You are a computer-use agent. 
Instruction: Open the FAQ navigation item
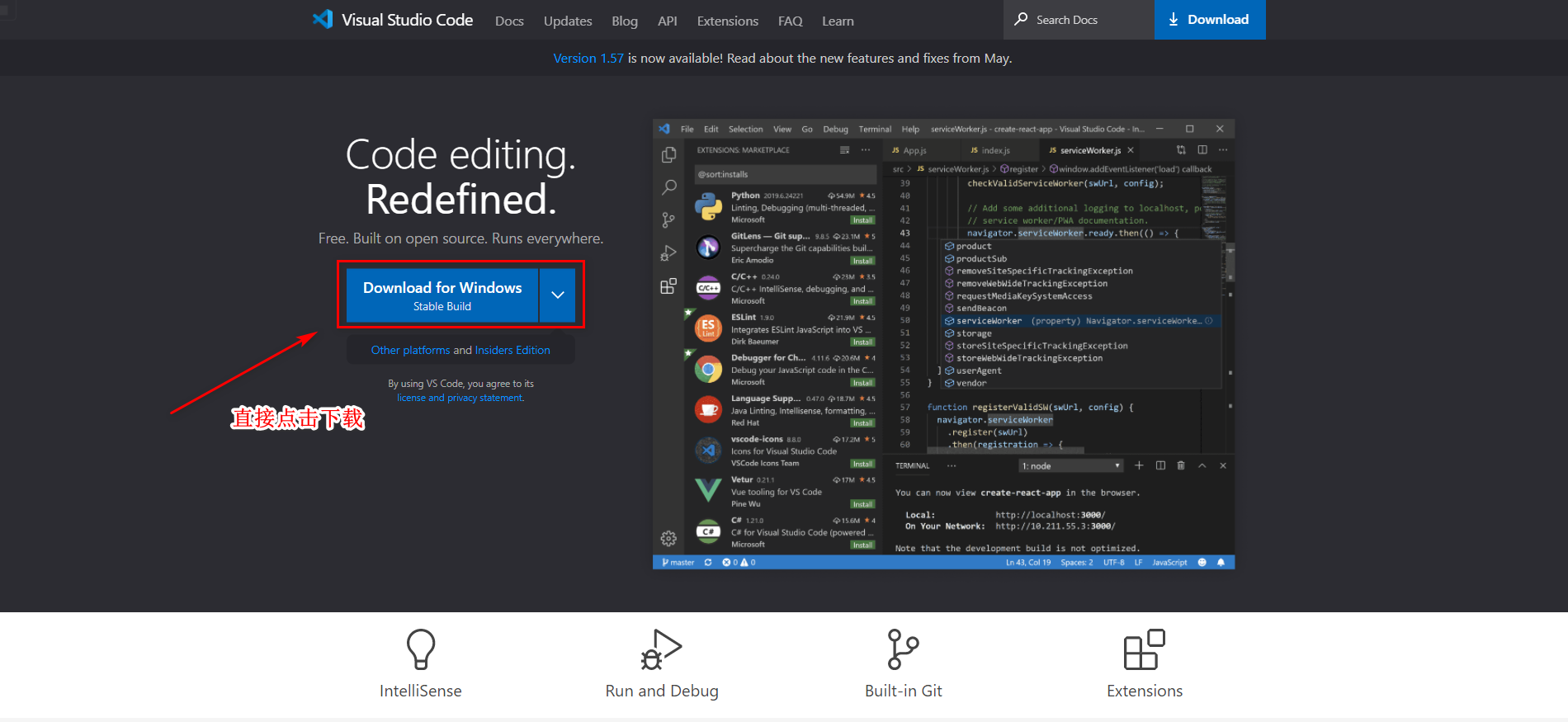[791, 21]
